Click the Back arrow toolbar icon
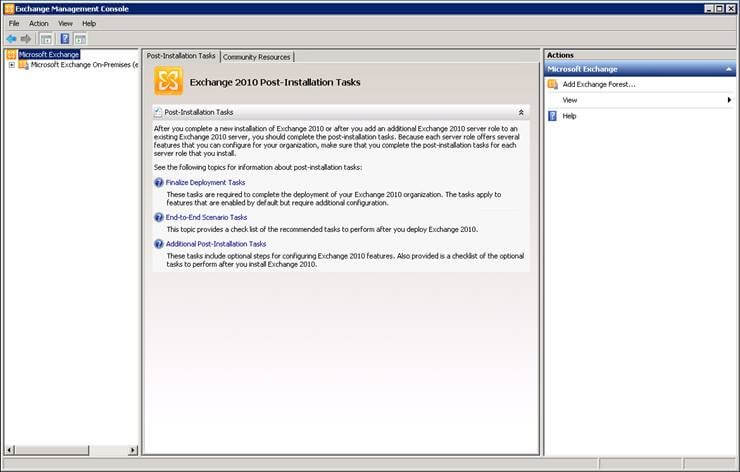740x472 pixels. [x=11, y=39]
